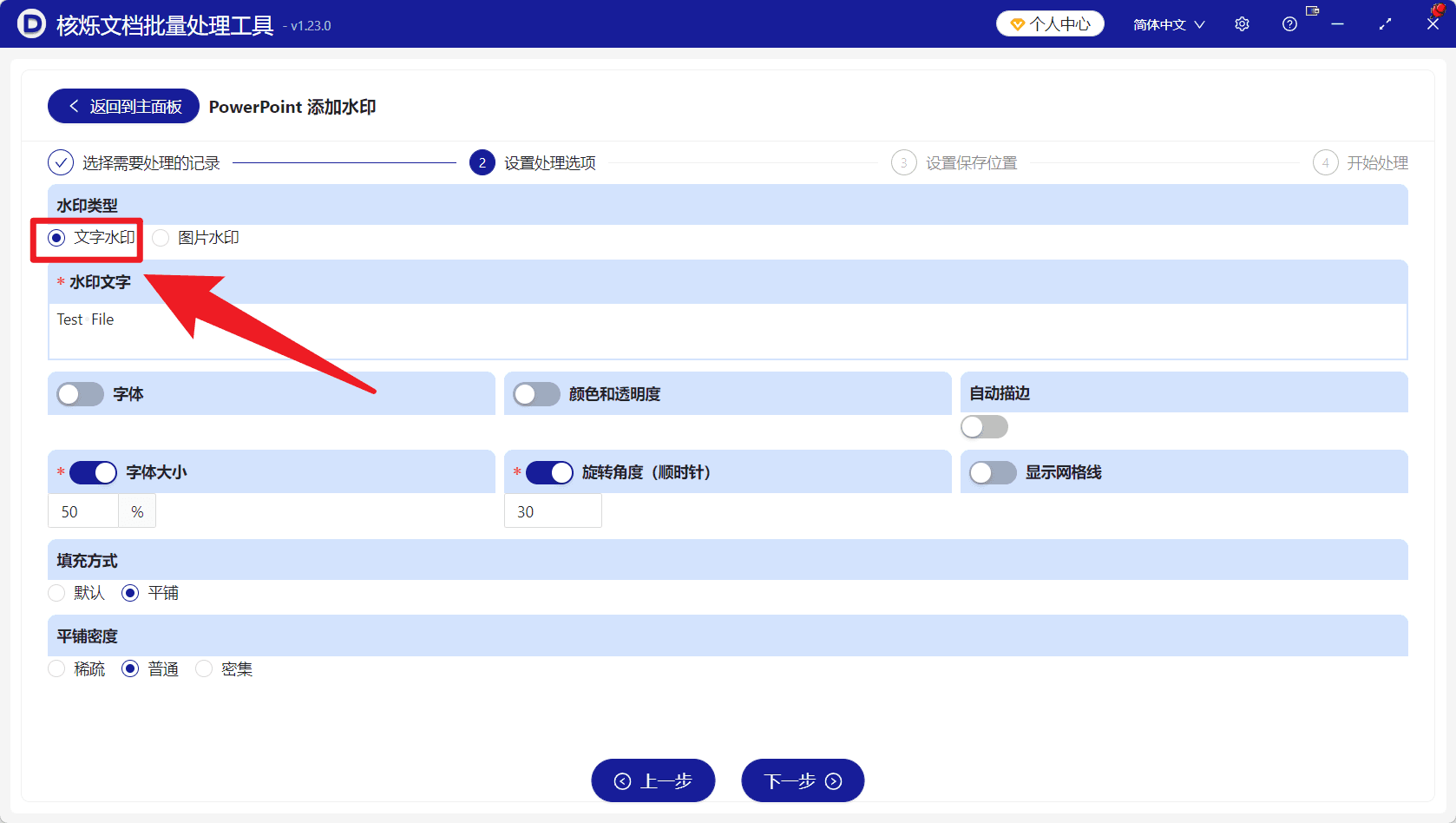Click rotation angle field showing 30
Screen dimensions: 1456x823
553,511
